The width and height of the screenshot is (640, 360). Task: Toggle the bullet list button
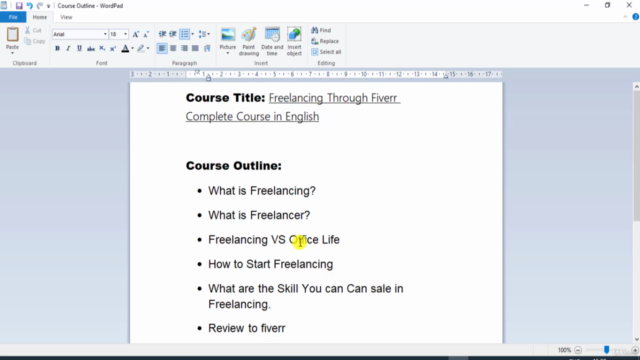184,34
